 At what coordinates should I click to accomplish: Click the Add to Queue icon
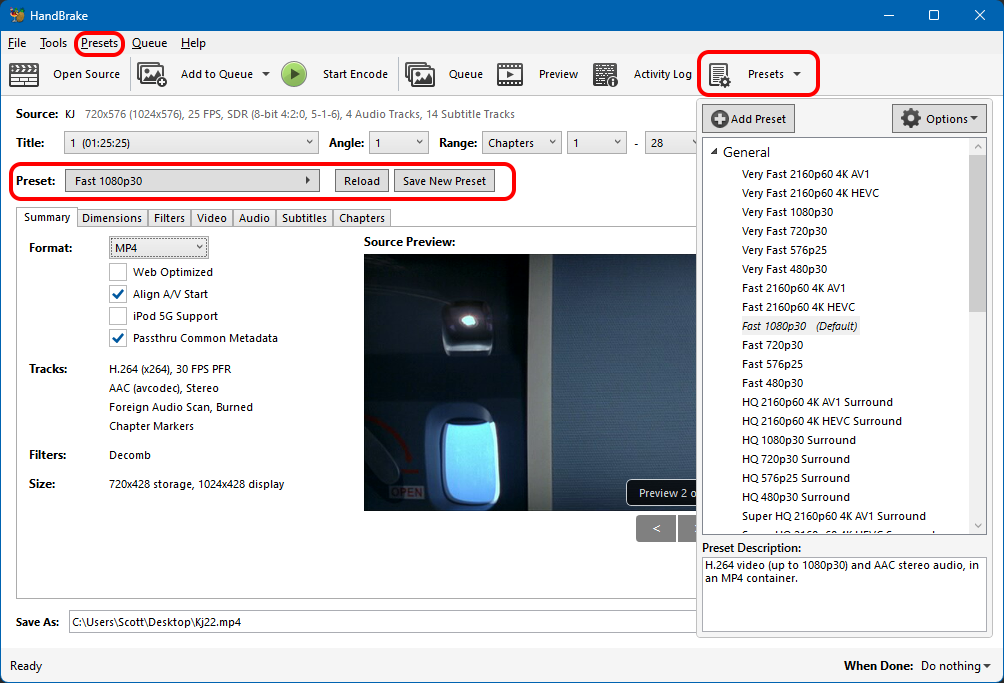click(152, 74)
